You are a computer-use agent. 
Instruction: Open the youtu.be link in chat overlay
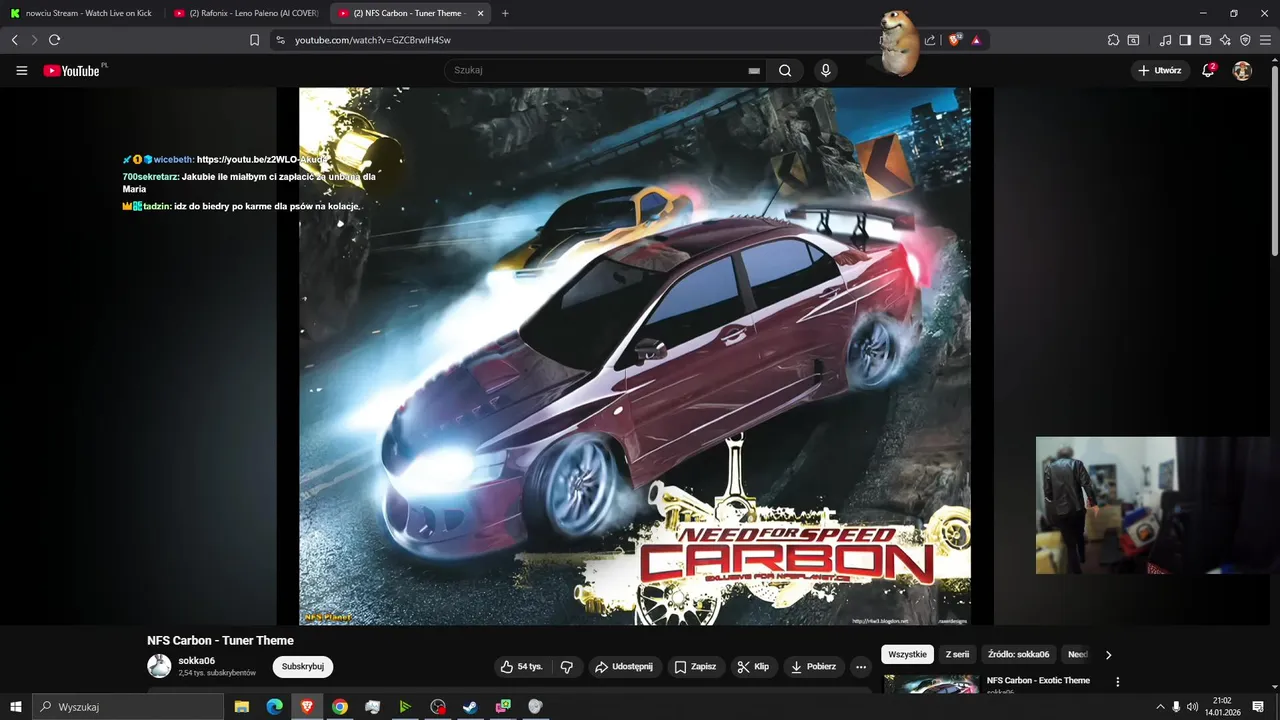[262, 160]
